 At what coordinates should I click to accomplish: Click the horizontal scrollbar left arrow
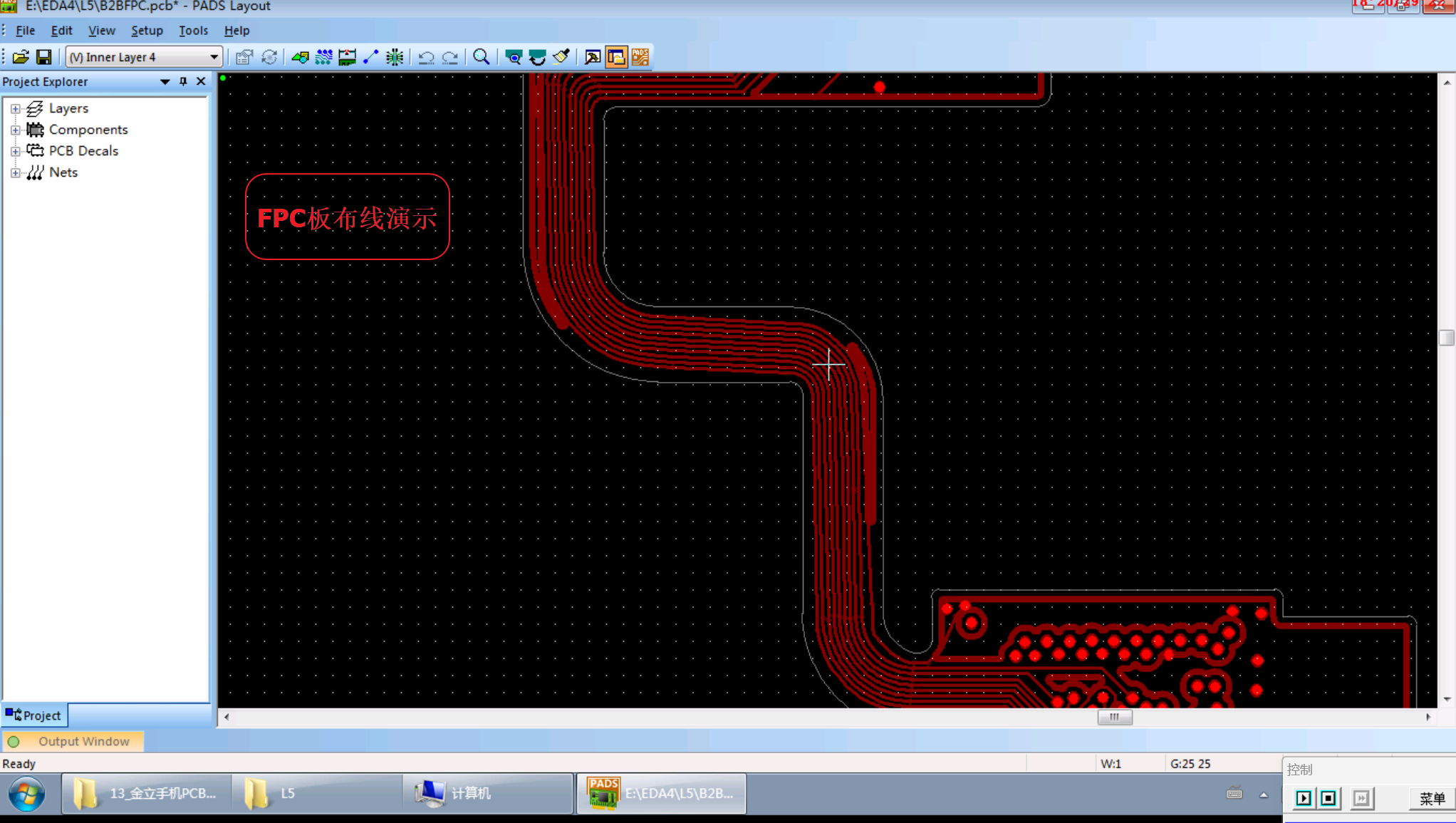tap(227, 718)
